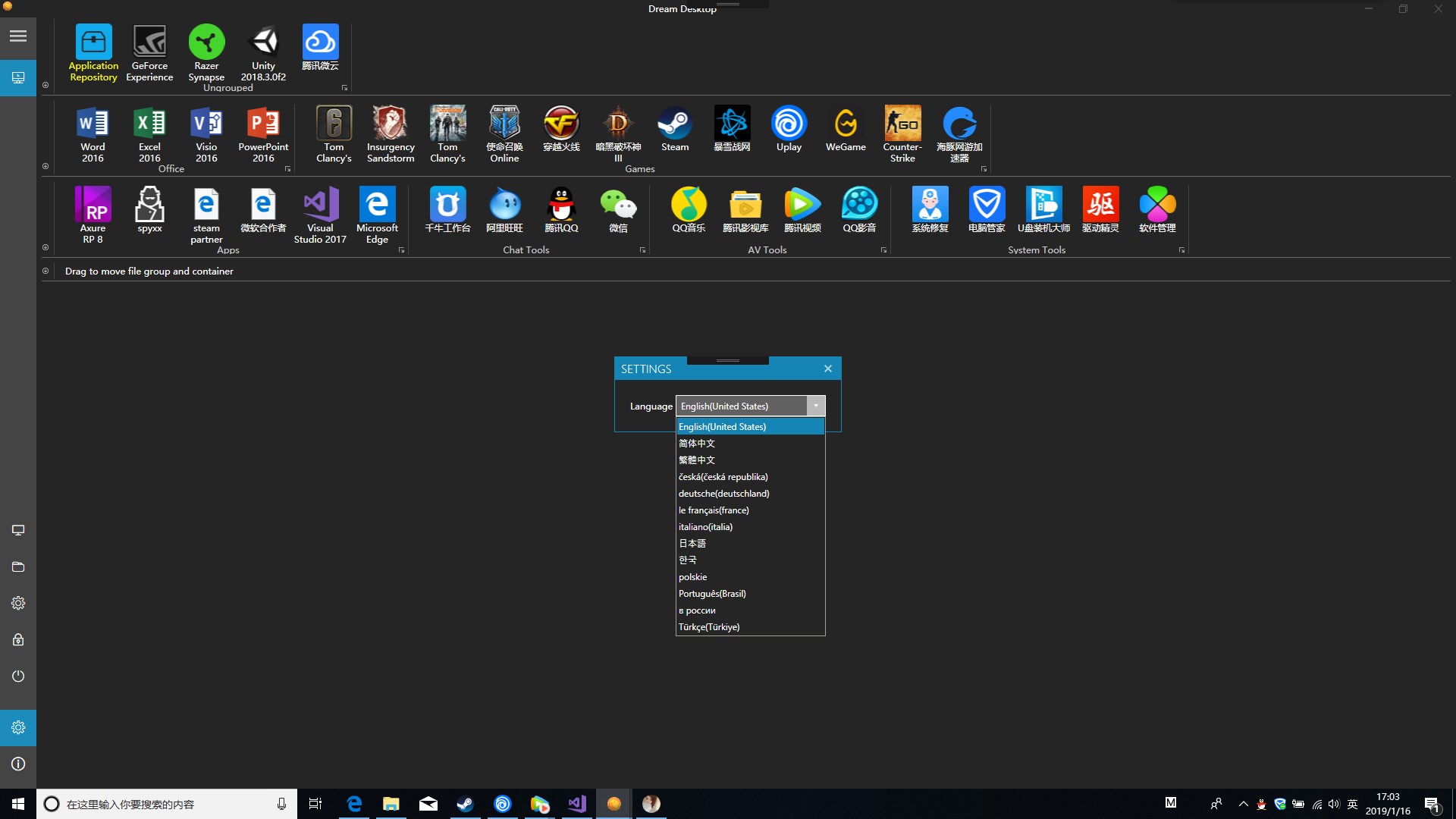Open the Application Repository icon
Screen dimensions: 1456x819
(93, 52)
